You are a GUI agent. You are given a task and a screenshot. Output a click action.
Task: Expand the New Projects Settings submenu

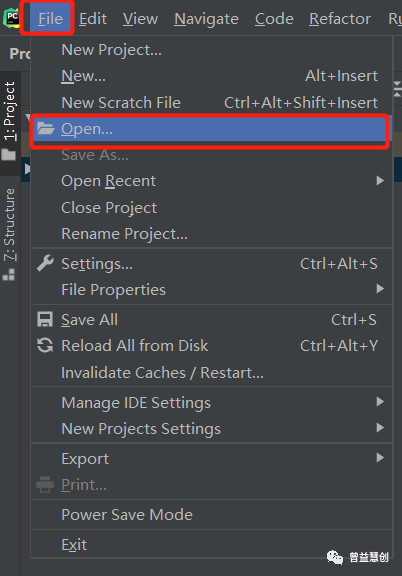(212, 428)
